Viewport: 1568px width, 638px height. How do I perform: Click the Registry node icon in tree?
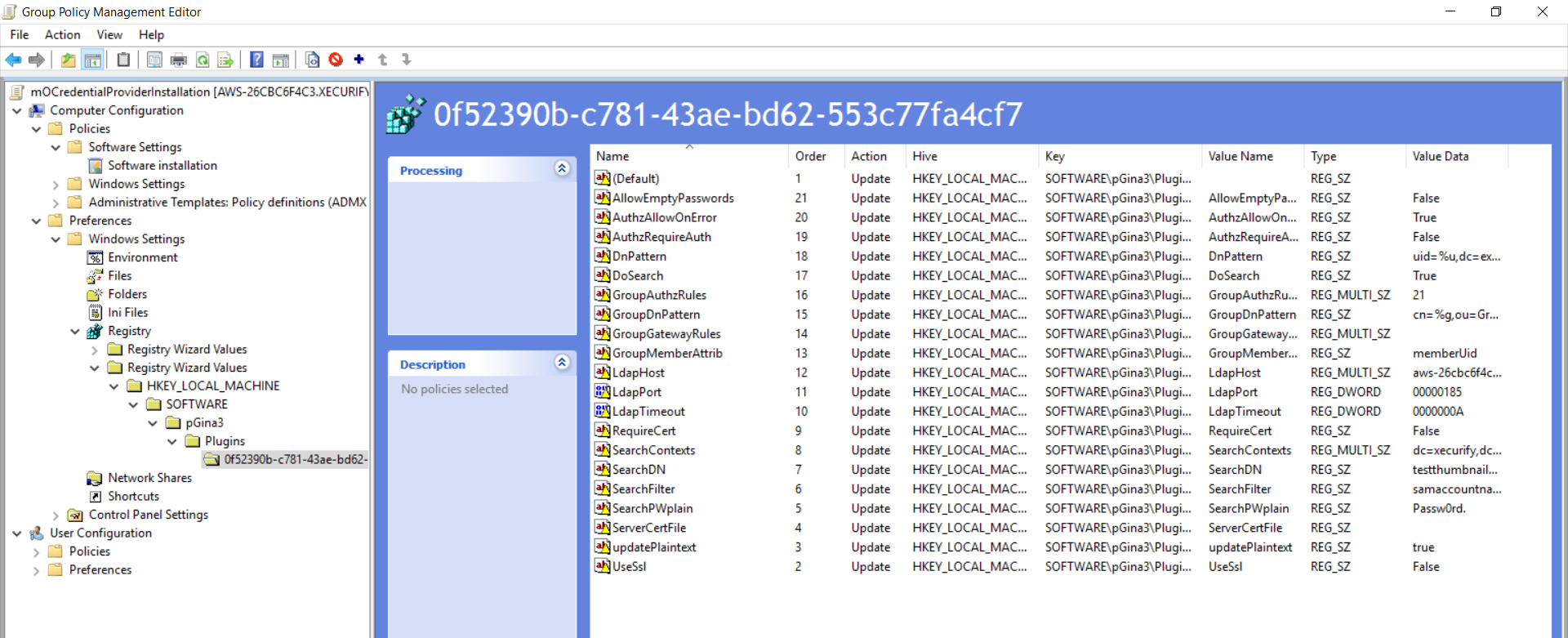(x=96, y=331)
